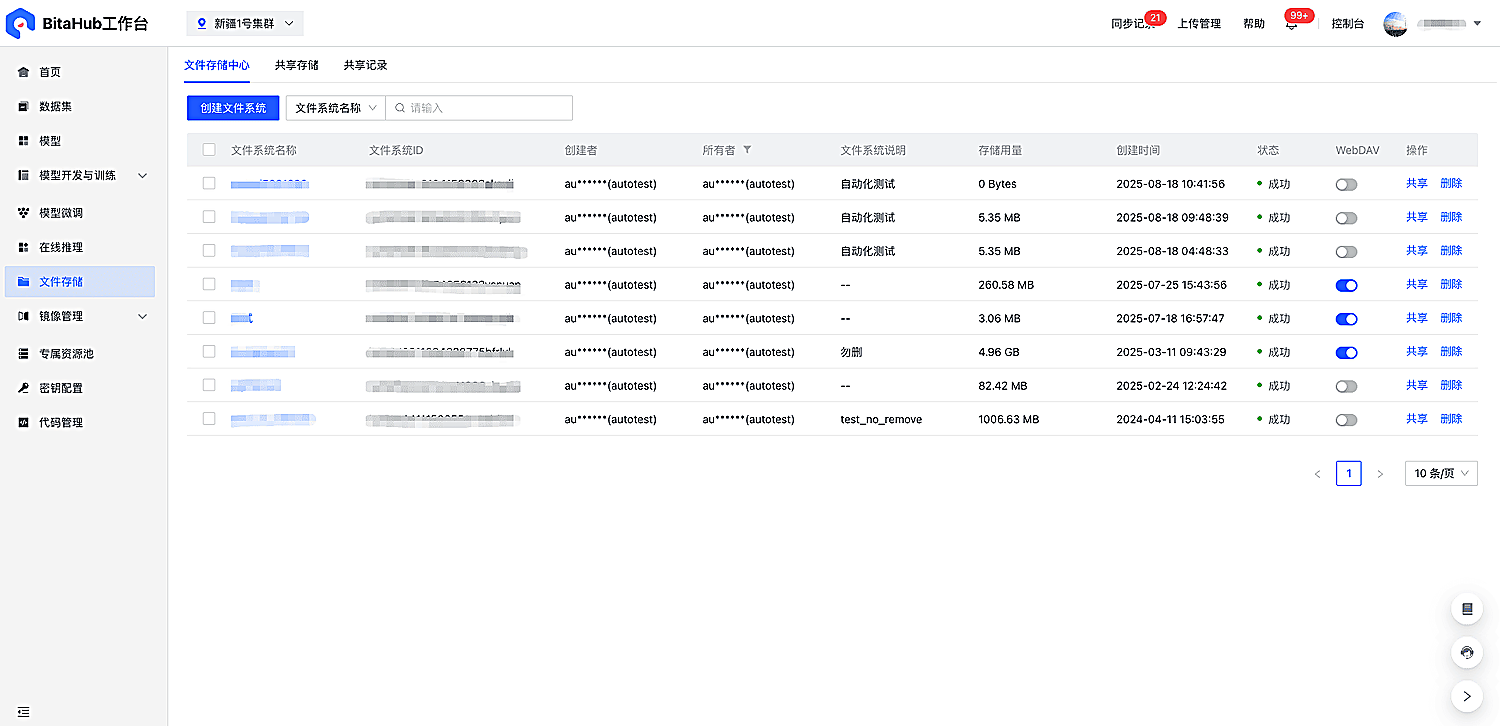Image resolution: width=1500 pixels, height=726 pixels.
Task: Switch to the 共享存储 tab
Action: (297, 65)
